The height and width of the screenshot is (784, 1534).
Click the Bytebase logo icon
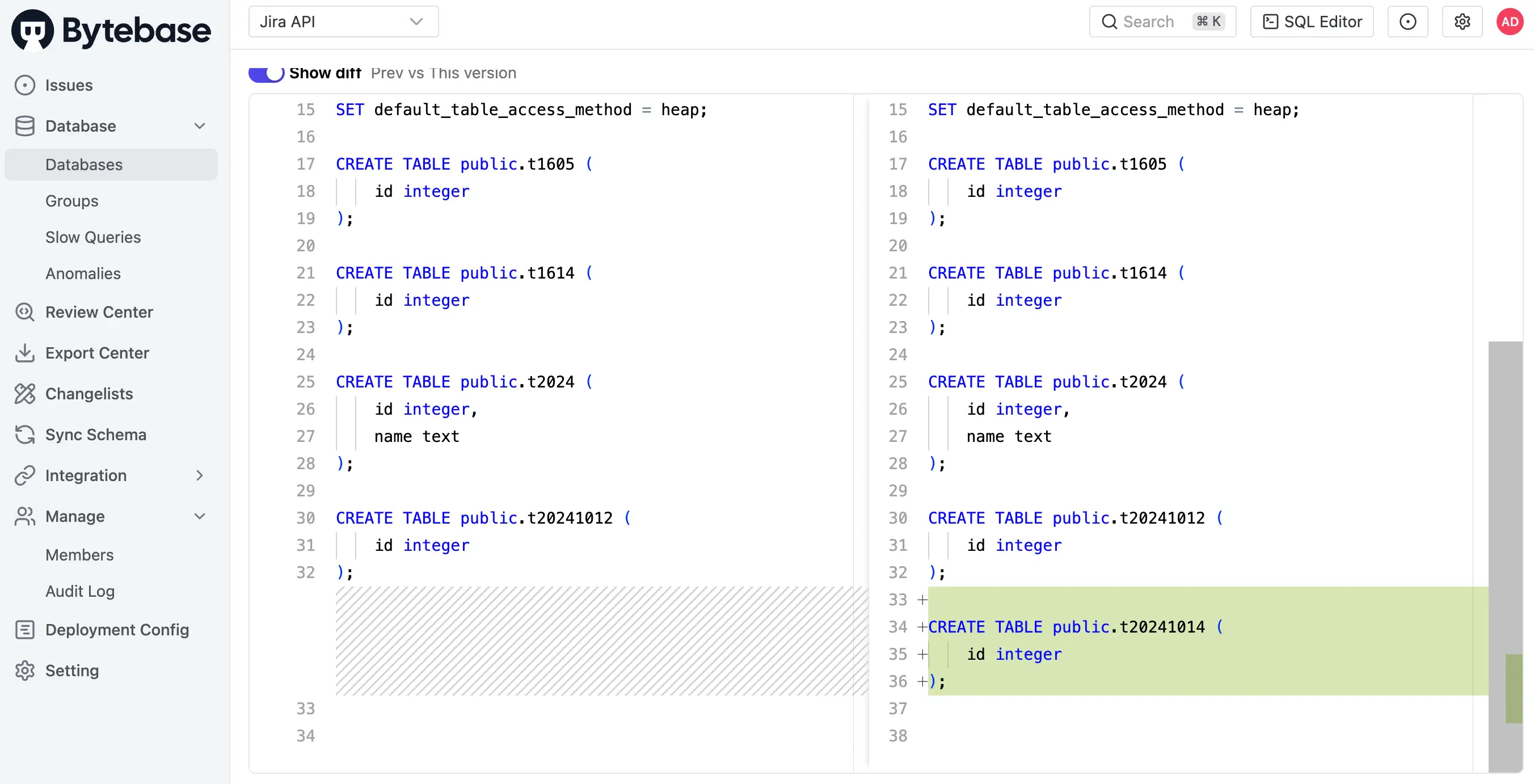pyautogui.click(x=33, y=29)
